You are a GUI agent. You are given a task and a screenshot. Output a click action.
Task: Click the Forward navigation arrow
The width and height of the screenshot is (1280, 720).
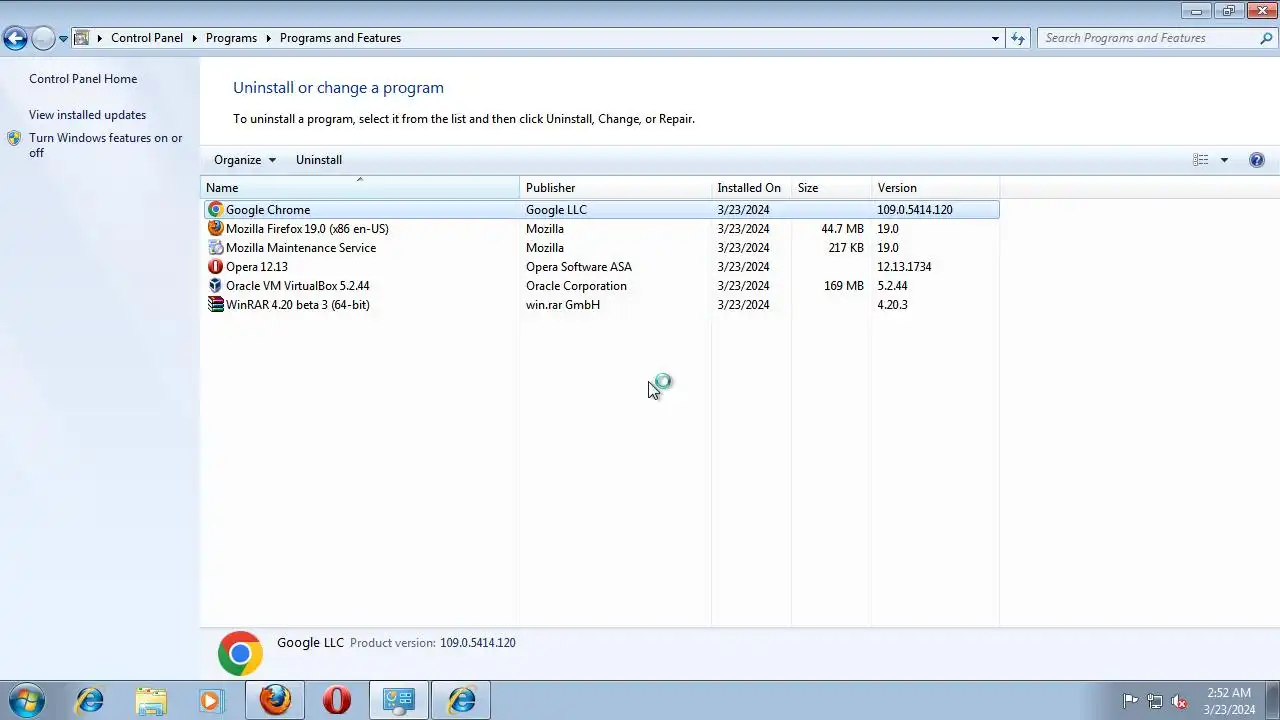pos(43,39)
